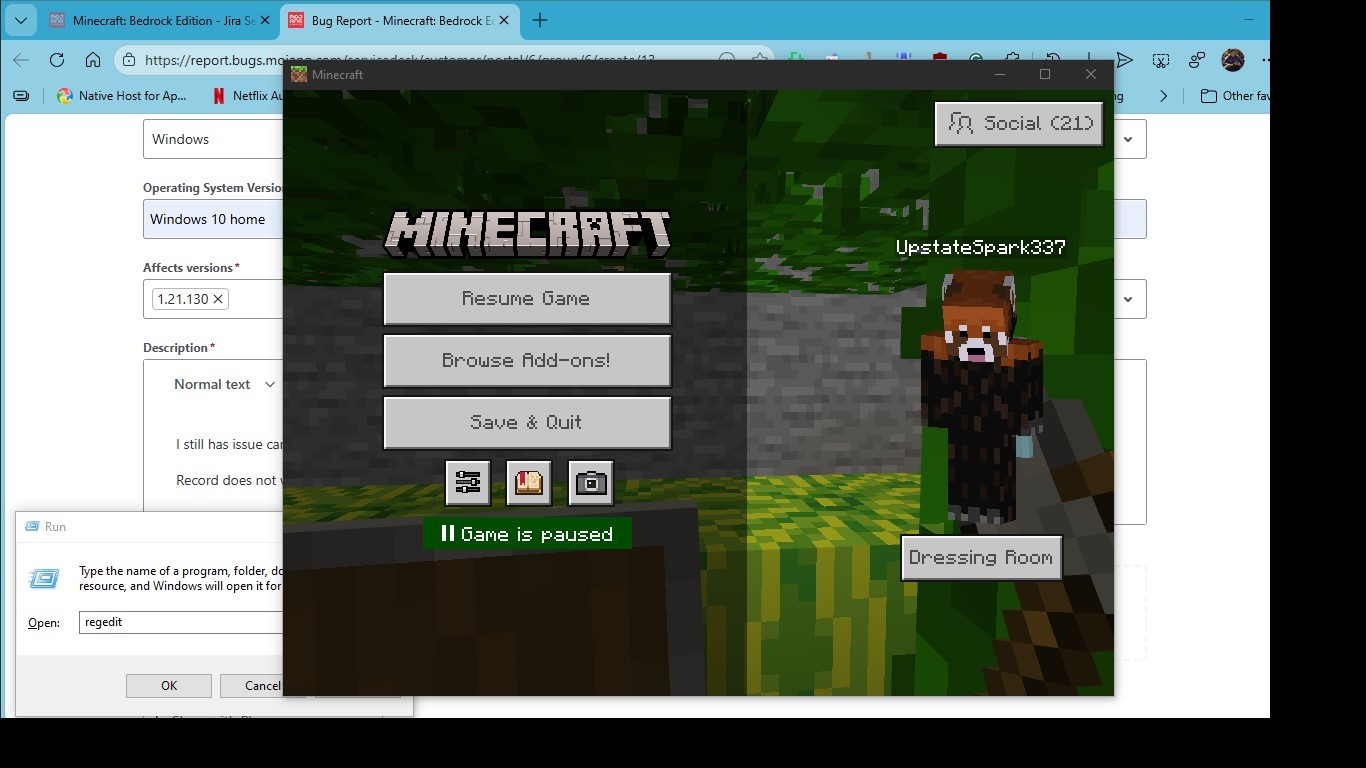Click the UpstateSpark337 player name
1366x768 pixels.
(981, 247)
